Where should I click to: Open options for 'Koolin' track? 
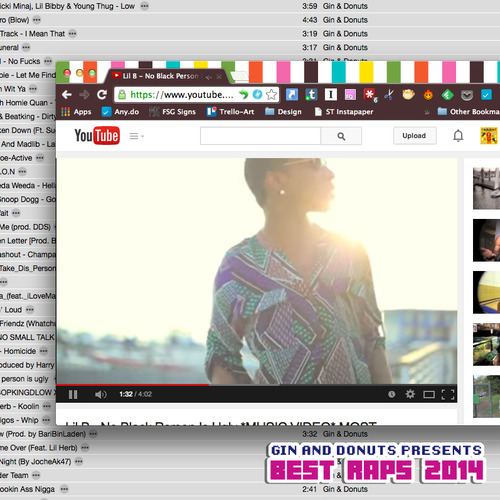click(x=47, y=406)
